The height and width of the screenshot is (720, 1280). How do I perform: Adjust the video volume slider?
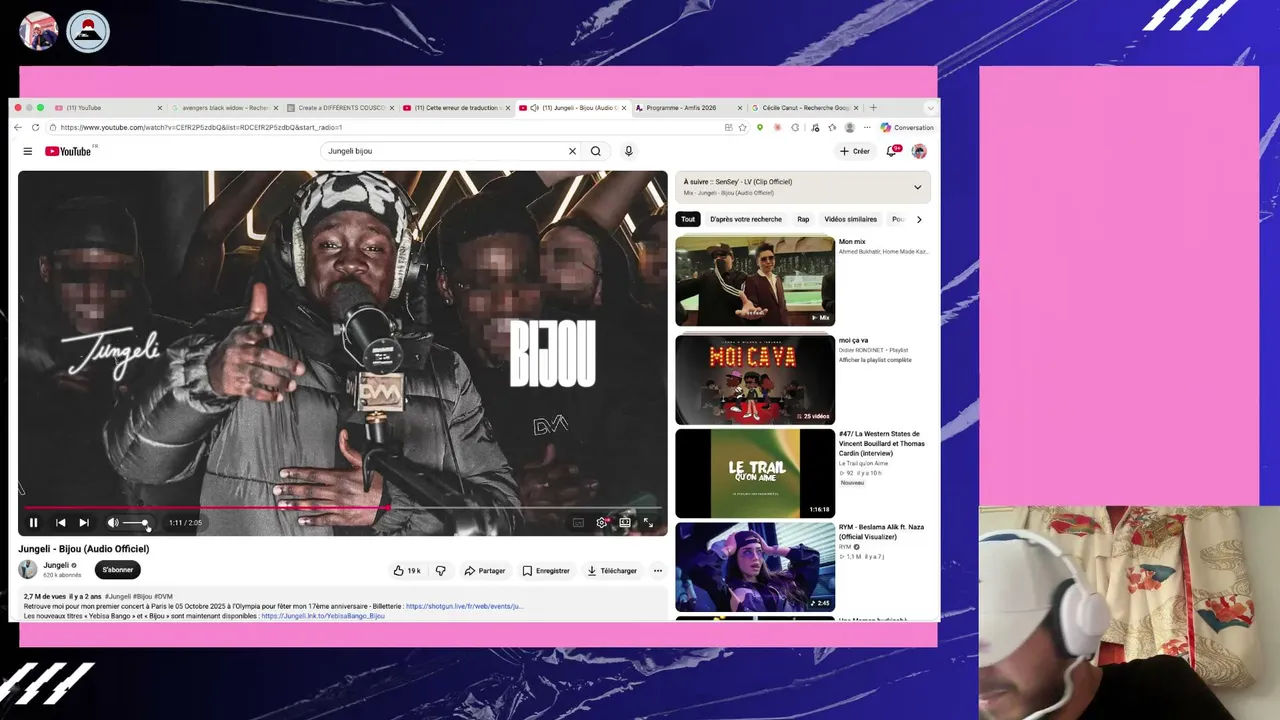136,523
